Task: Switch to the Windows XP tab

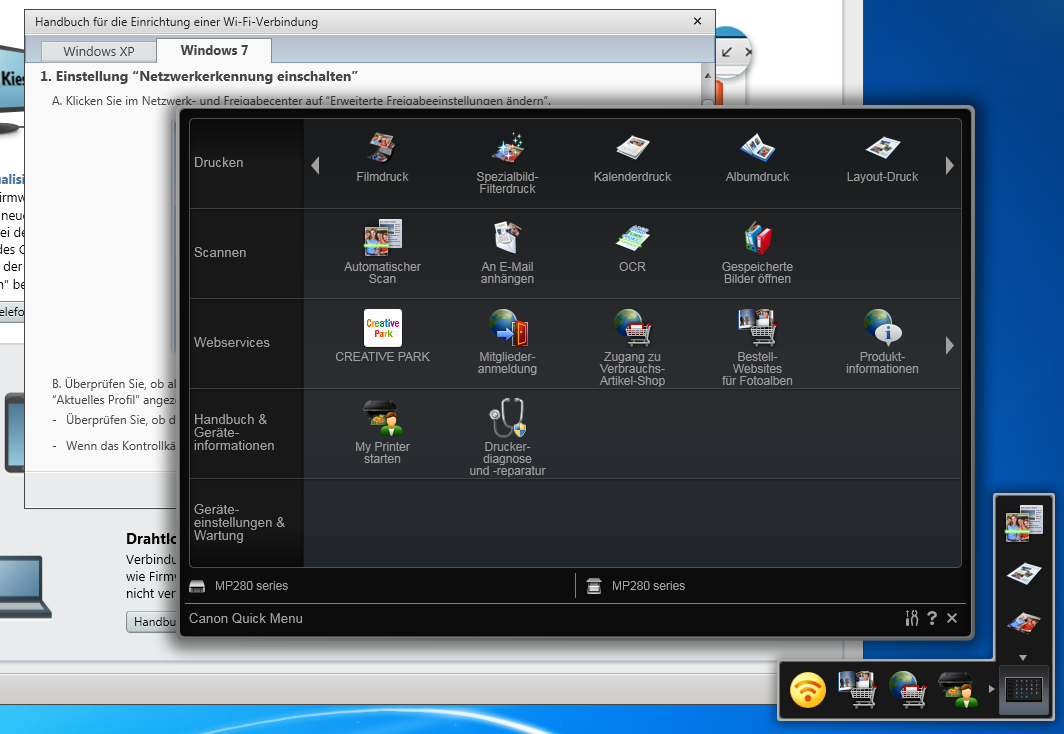Action: 98,52
